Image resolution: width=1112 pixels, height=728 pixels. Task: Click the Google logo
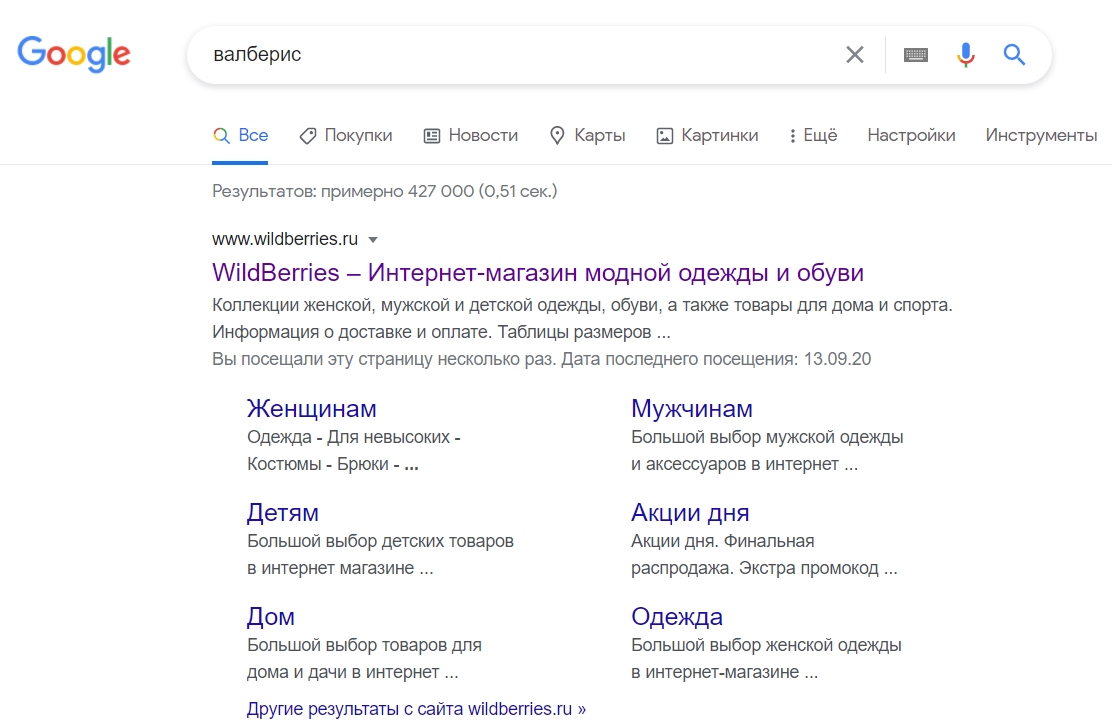pos(73,55)
